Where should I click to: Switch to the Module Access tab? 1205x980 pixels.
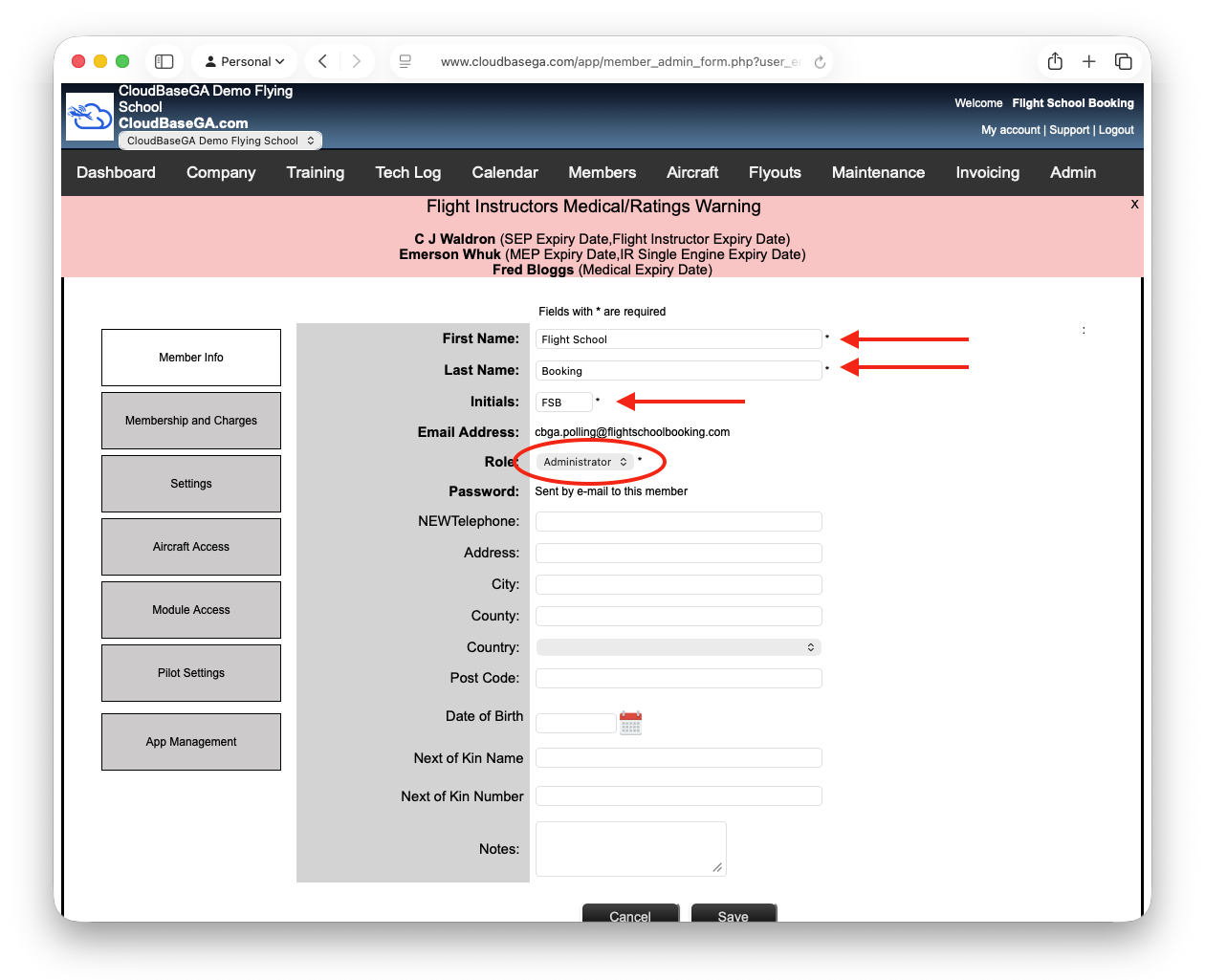[x=191, y=610]
